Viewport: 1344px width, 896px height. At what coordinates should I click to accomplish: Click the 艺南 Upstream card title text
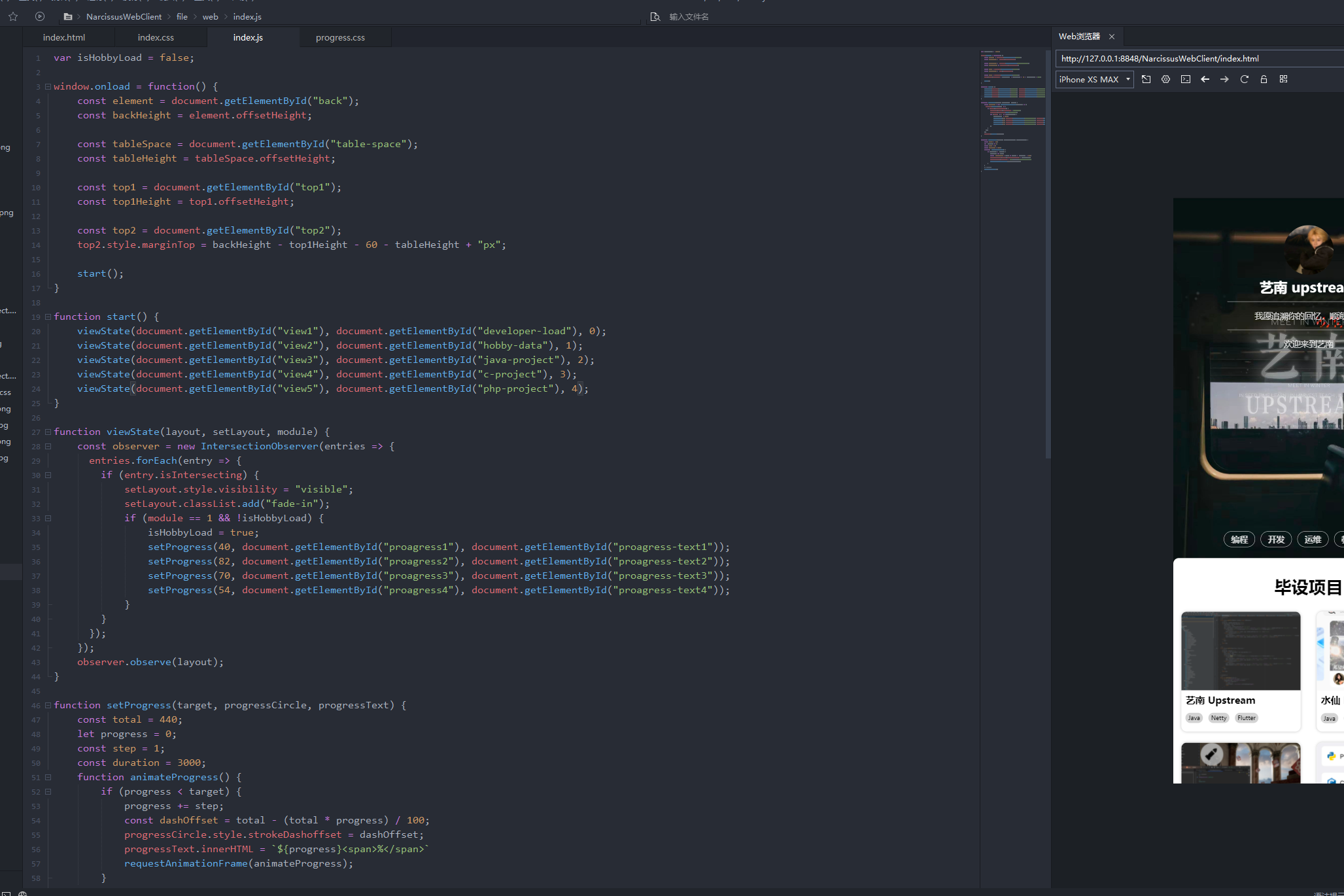click(1220, 700)
